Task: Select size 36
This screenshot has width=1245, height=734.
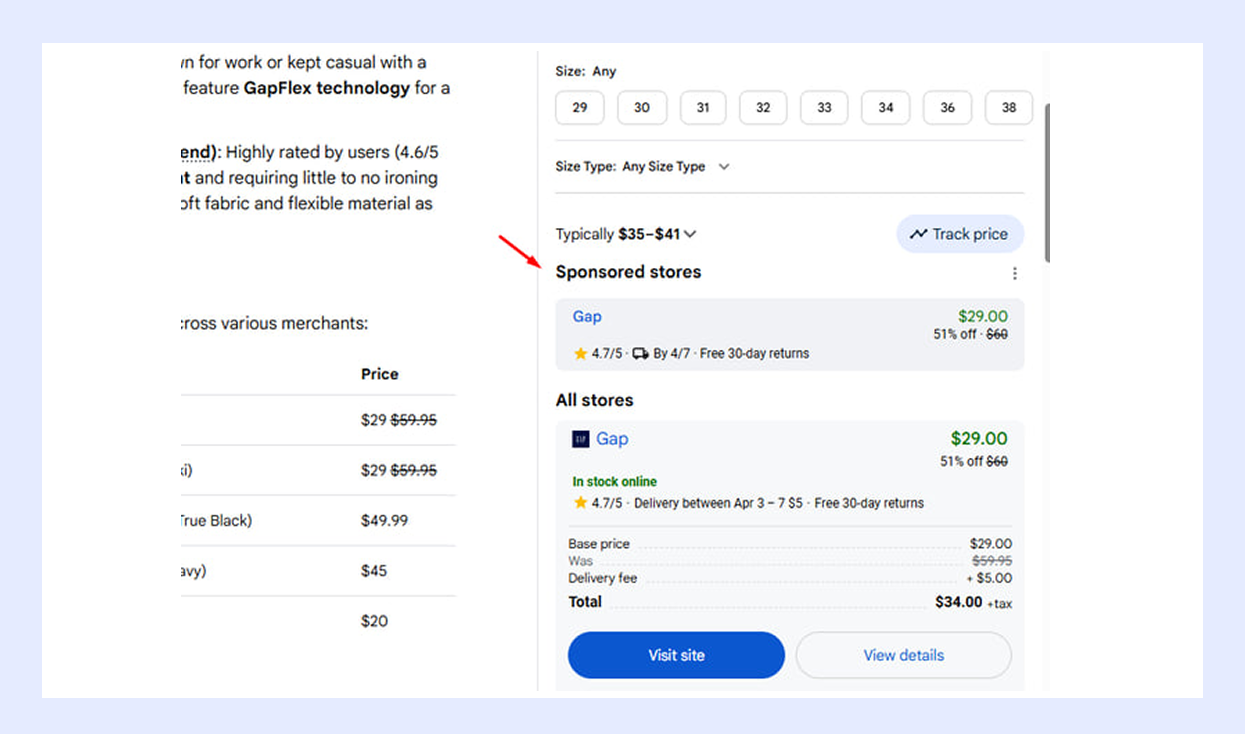Action: 947,108
